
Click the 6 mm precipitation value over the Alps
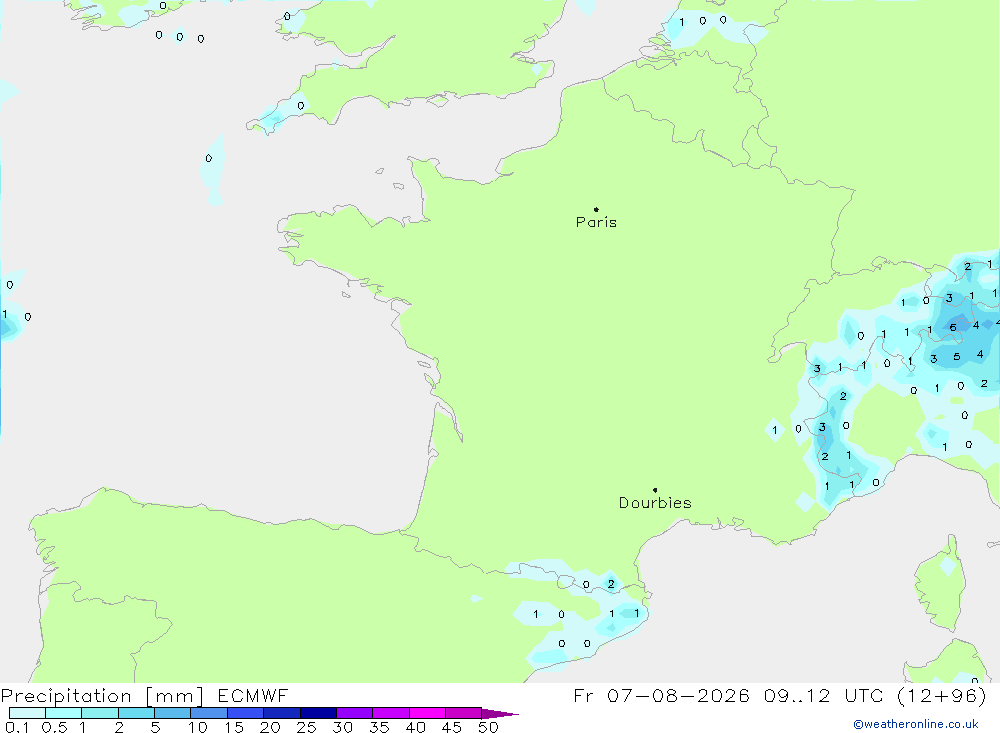[953, 327]
